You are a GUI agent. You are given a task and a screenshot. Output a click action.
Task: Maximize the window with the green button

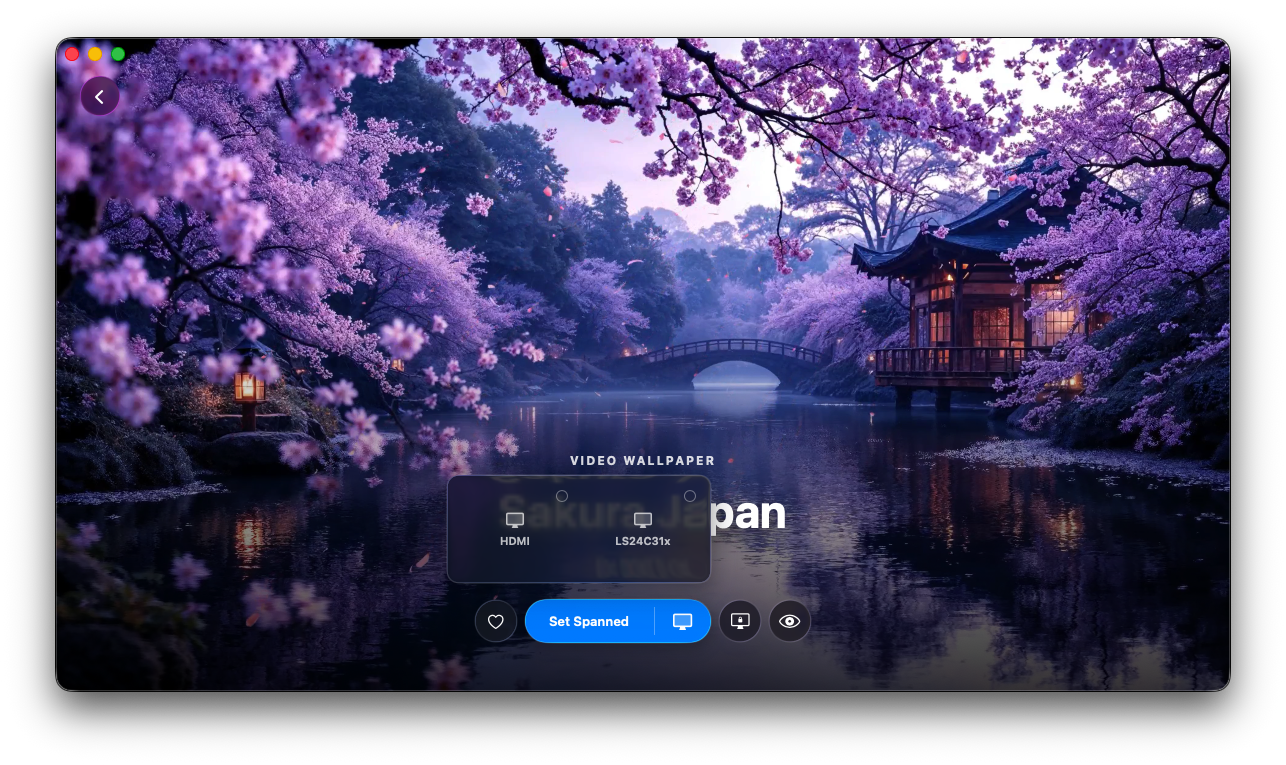[x=118, y=54]
